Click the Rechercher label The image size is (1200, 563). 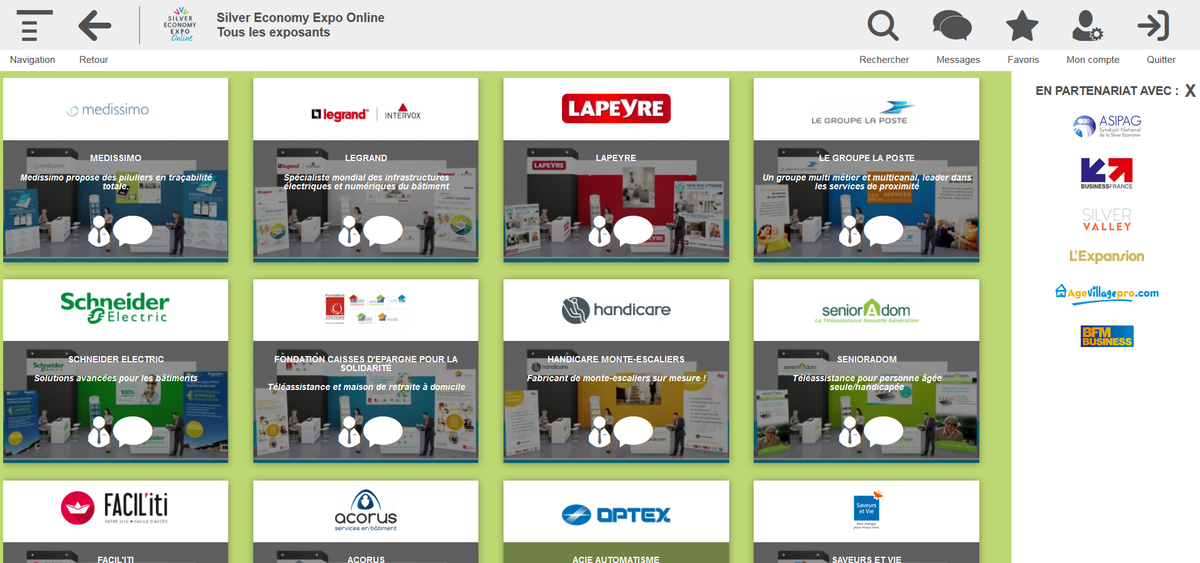click(884, 60)
